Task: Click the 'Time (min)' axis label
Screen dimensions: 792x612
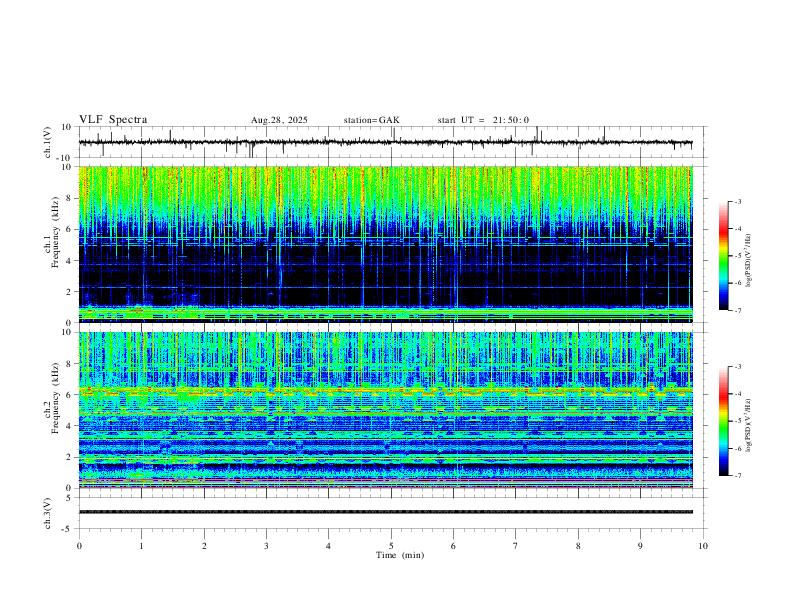Action: pyautogui.click(x=400, y=555)
